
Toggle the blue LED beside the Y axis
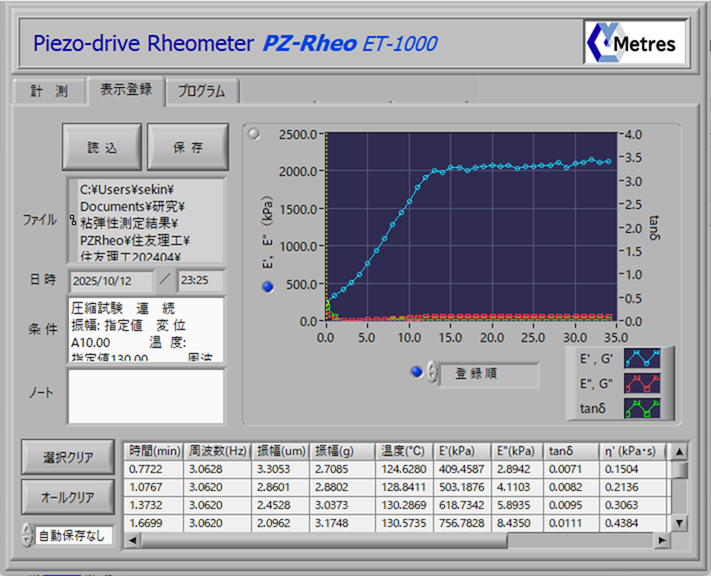pyautogui.click(x=267, y=287)
